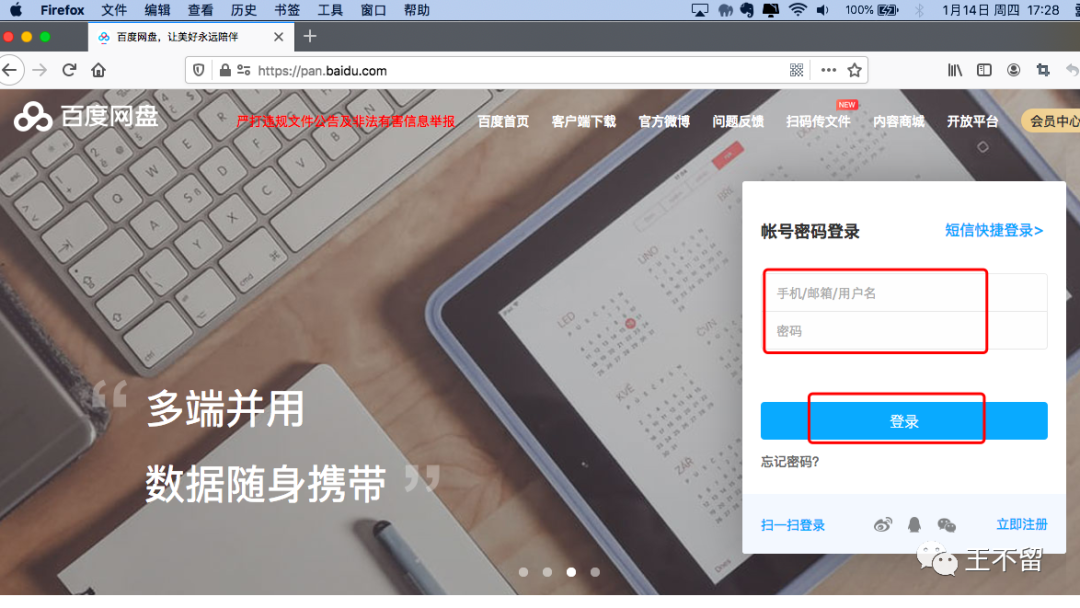Reload the Baidu Pan page
Image resolution: width=1080 pixels, height=608 pixels.
pyautogui.click(x=69, y=70)
